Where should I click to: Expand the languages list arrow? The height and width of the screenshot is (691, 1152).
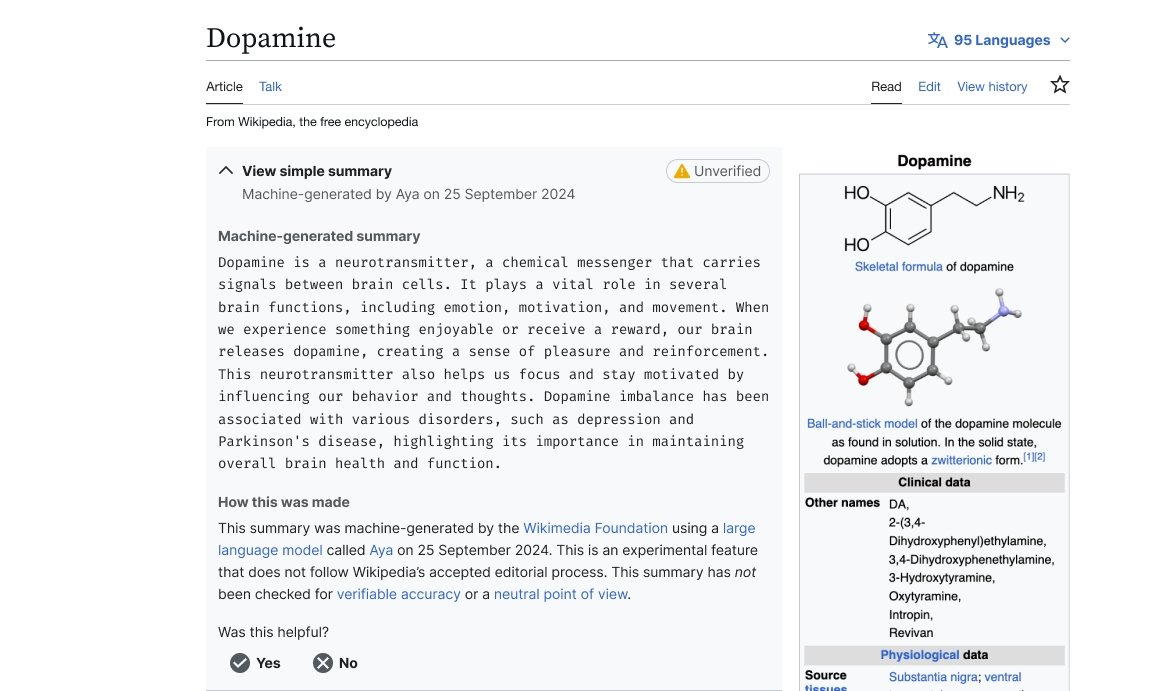click(x=1065, y=41)
